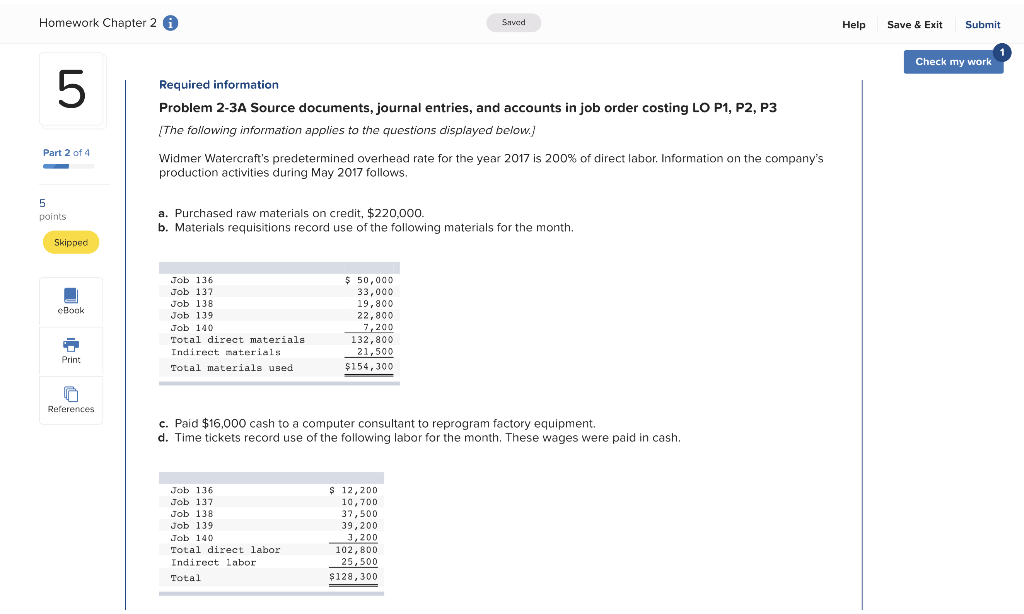Click Submit to turn in homework
Image resolution: width=1024 pixels, height=614 pixels.
coord(982,24)
